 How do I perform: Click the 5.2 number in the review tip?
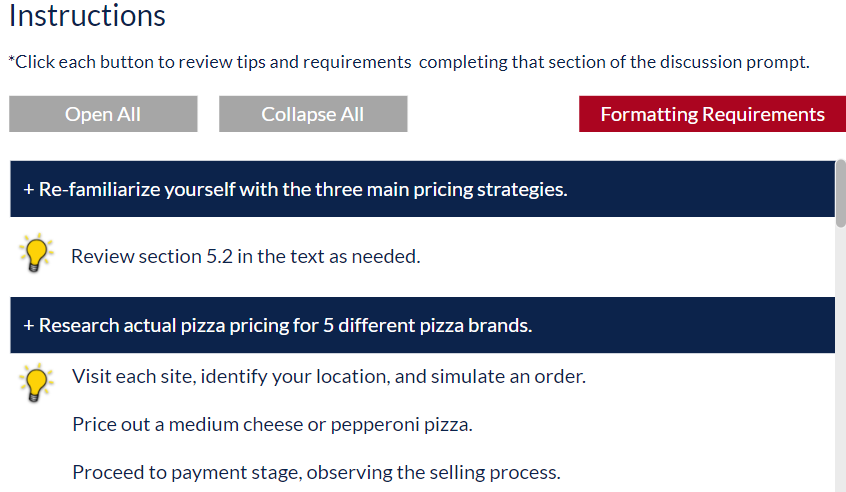pyautogui.click(x=220, y=256)
